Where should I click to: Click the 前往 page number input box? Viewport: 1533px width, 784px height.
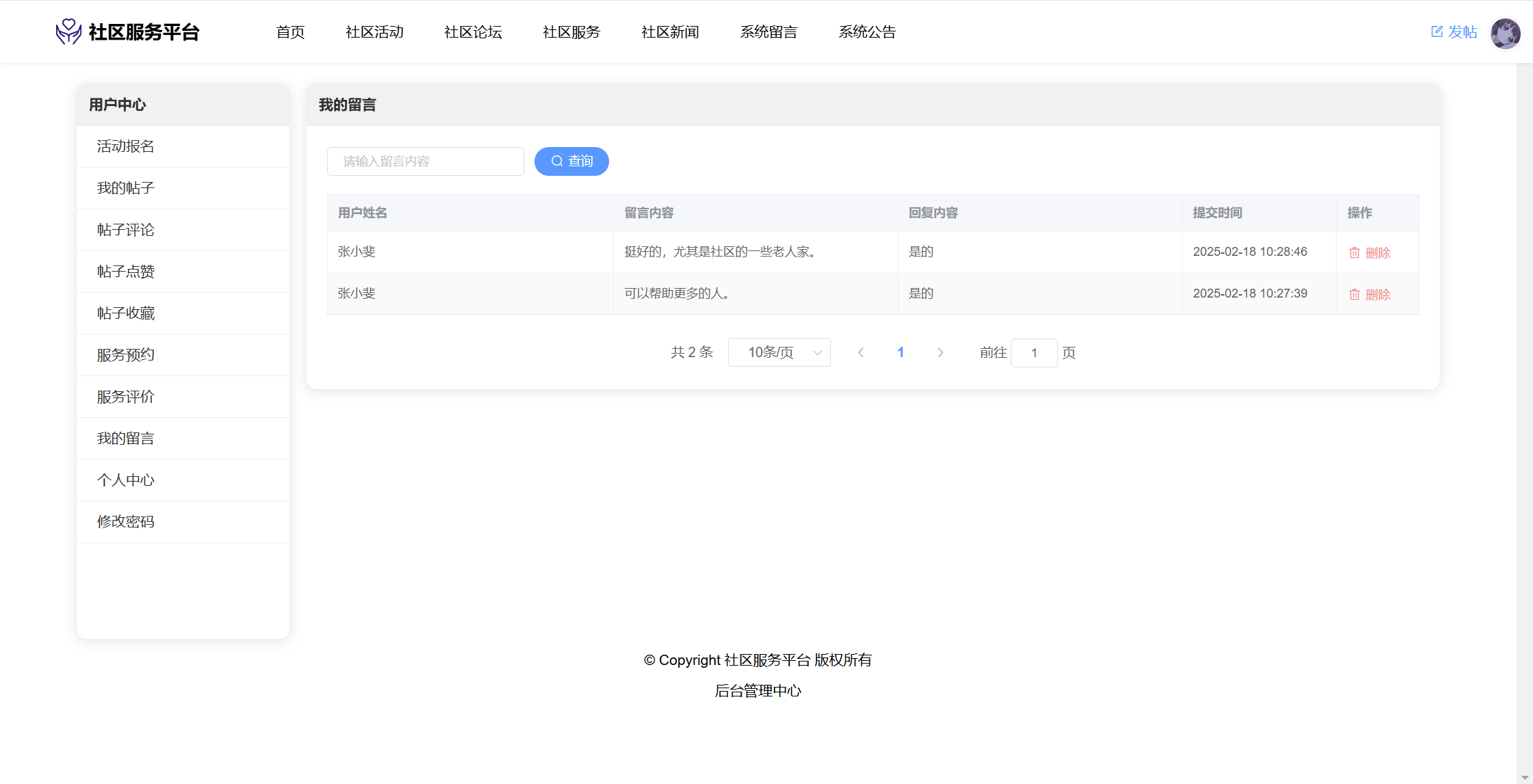point(1033,353)
